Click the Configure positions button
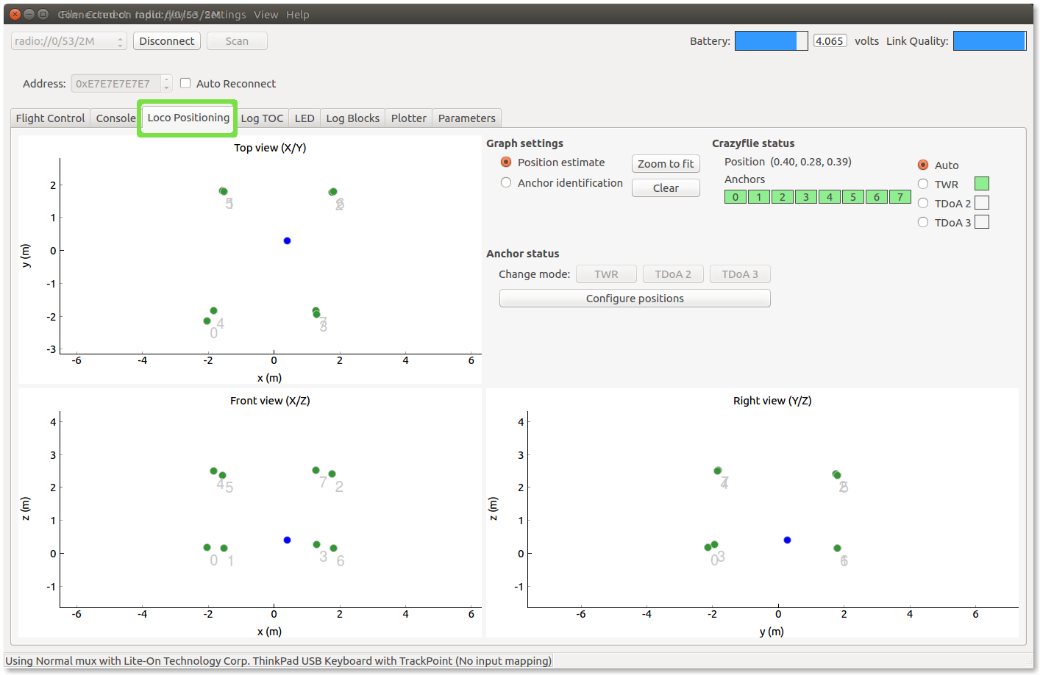Screen dimensions: 1040x675 pyautogui.click(x=635, y=298)
